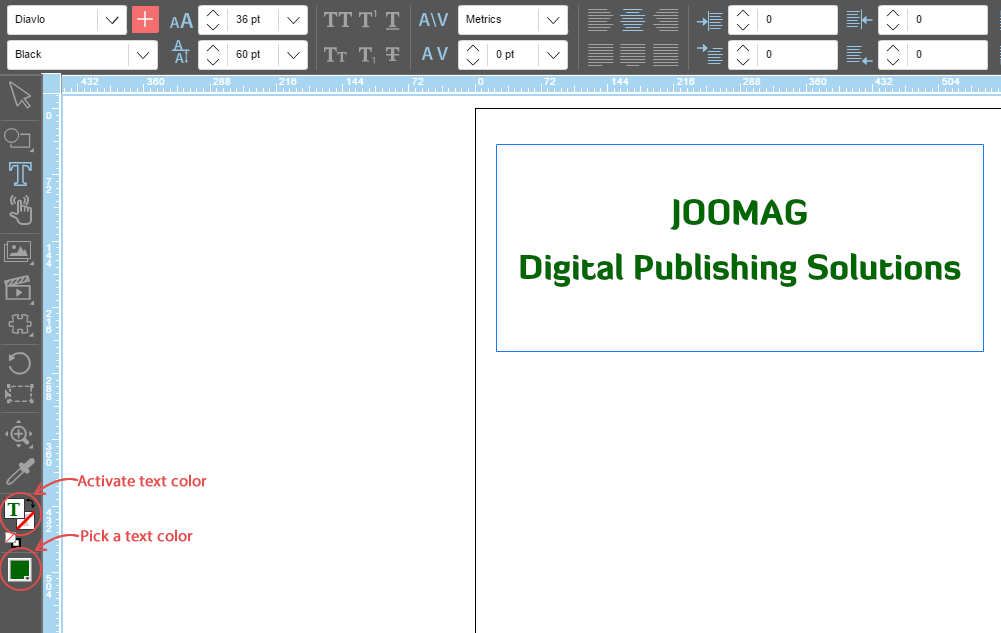Screen dimensions: 1001x633
Task: Select the interactive hotspot hand tool
Action: (x=20, y=210)
